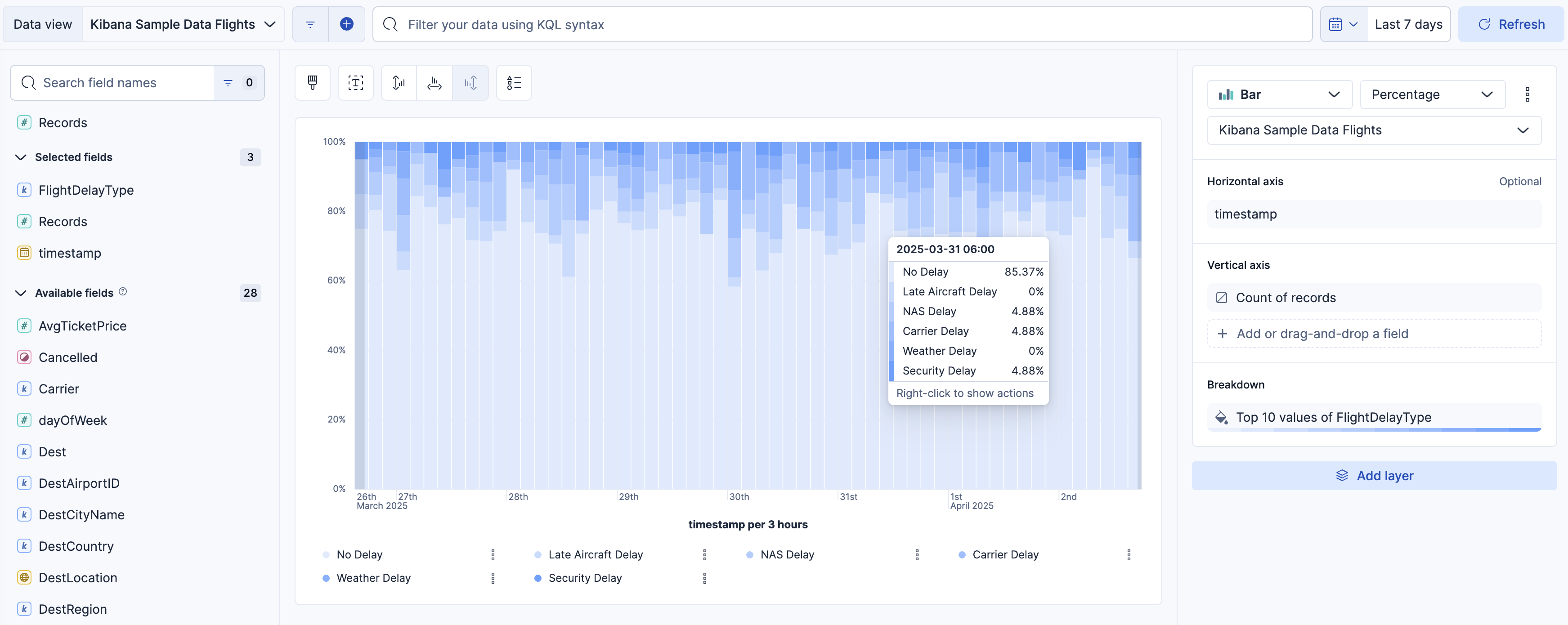This screenshot has width=1568, height=625.
Task: Open the Bar chart type dropdown
Action: 1279,94
